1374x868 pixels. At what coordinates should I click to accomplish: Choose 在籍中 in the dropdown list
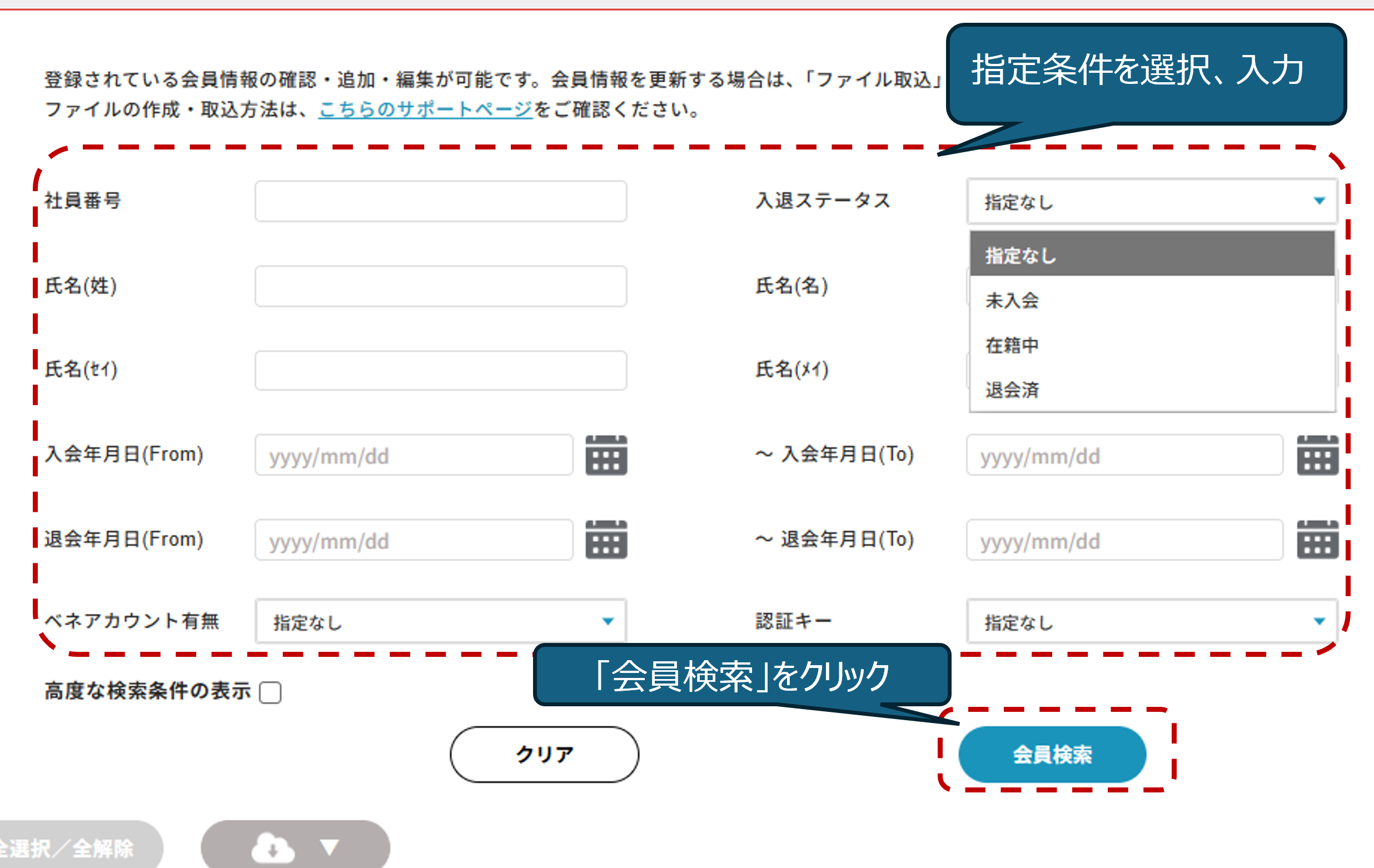(1012, 345)
